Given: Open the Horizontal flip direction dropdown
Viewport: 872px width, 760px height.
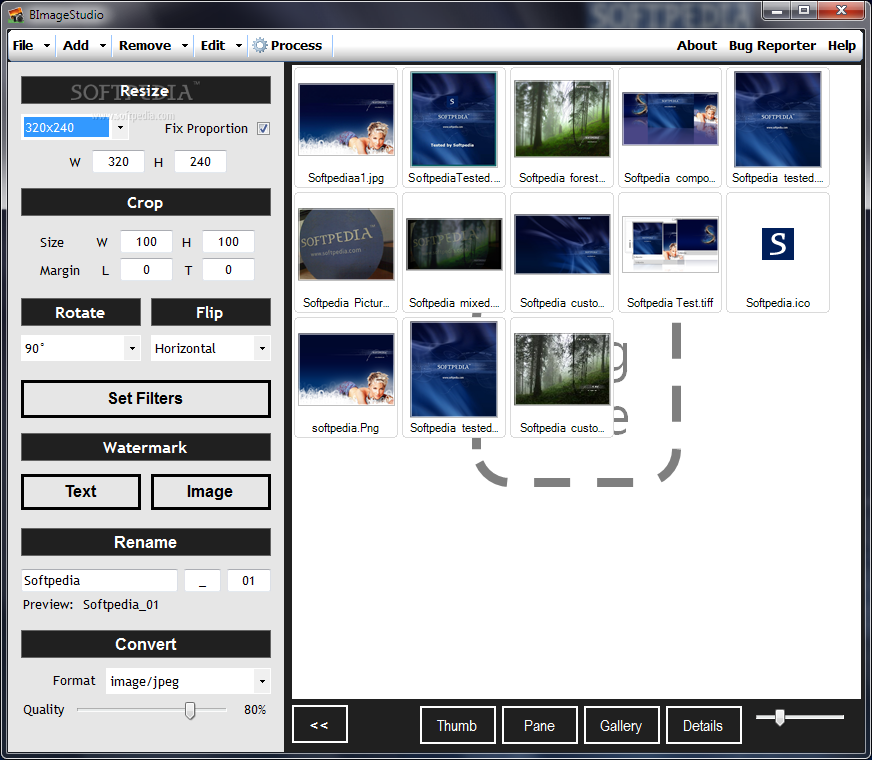Looking at the screenshot, I should click(x=262, y=349).
